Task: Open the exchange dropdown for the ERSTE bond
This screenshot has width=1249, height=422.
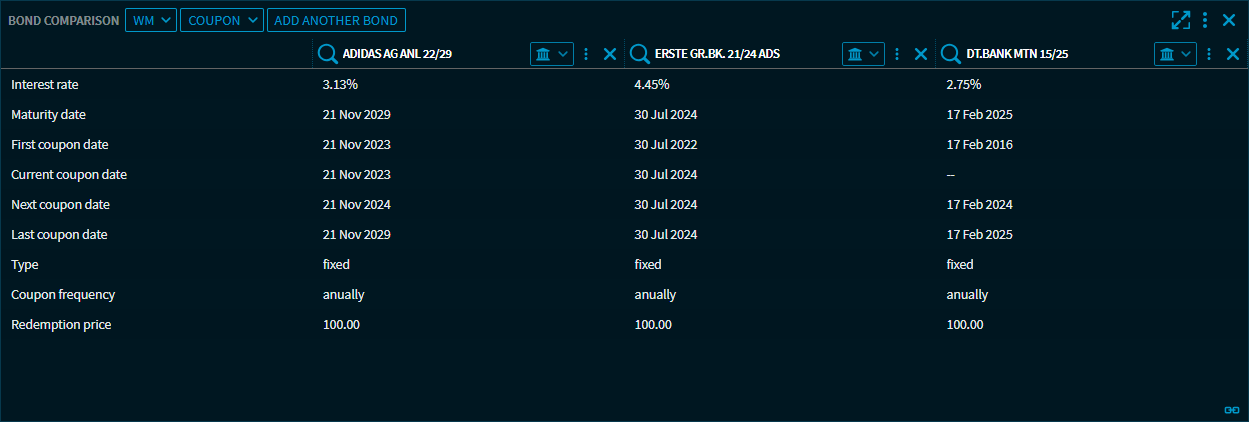Action: (863, 54)
